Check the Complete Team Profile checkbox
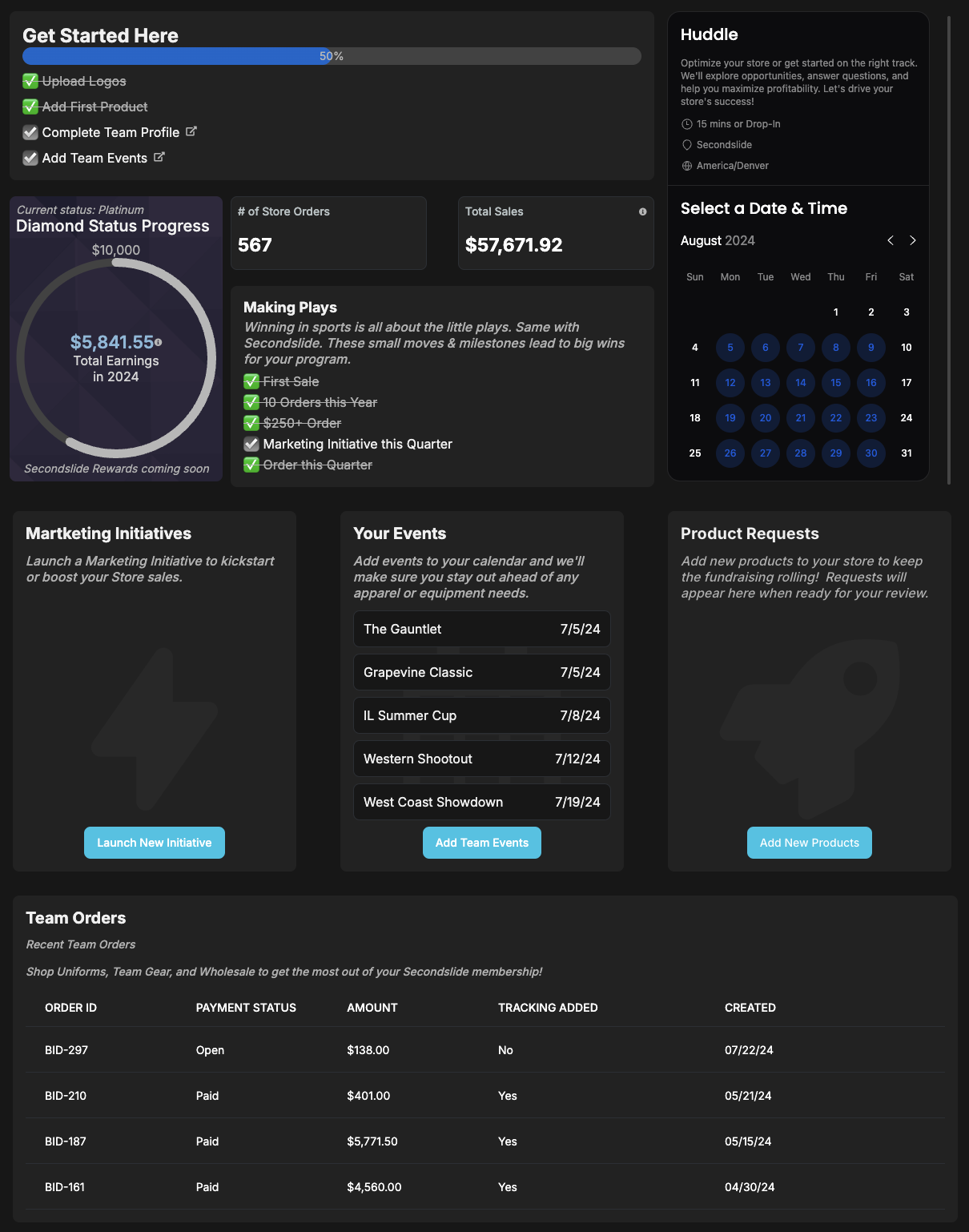Viewport: 969px width, 1232px height. 30,132
